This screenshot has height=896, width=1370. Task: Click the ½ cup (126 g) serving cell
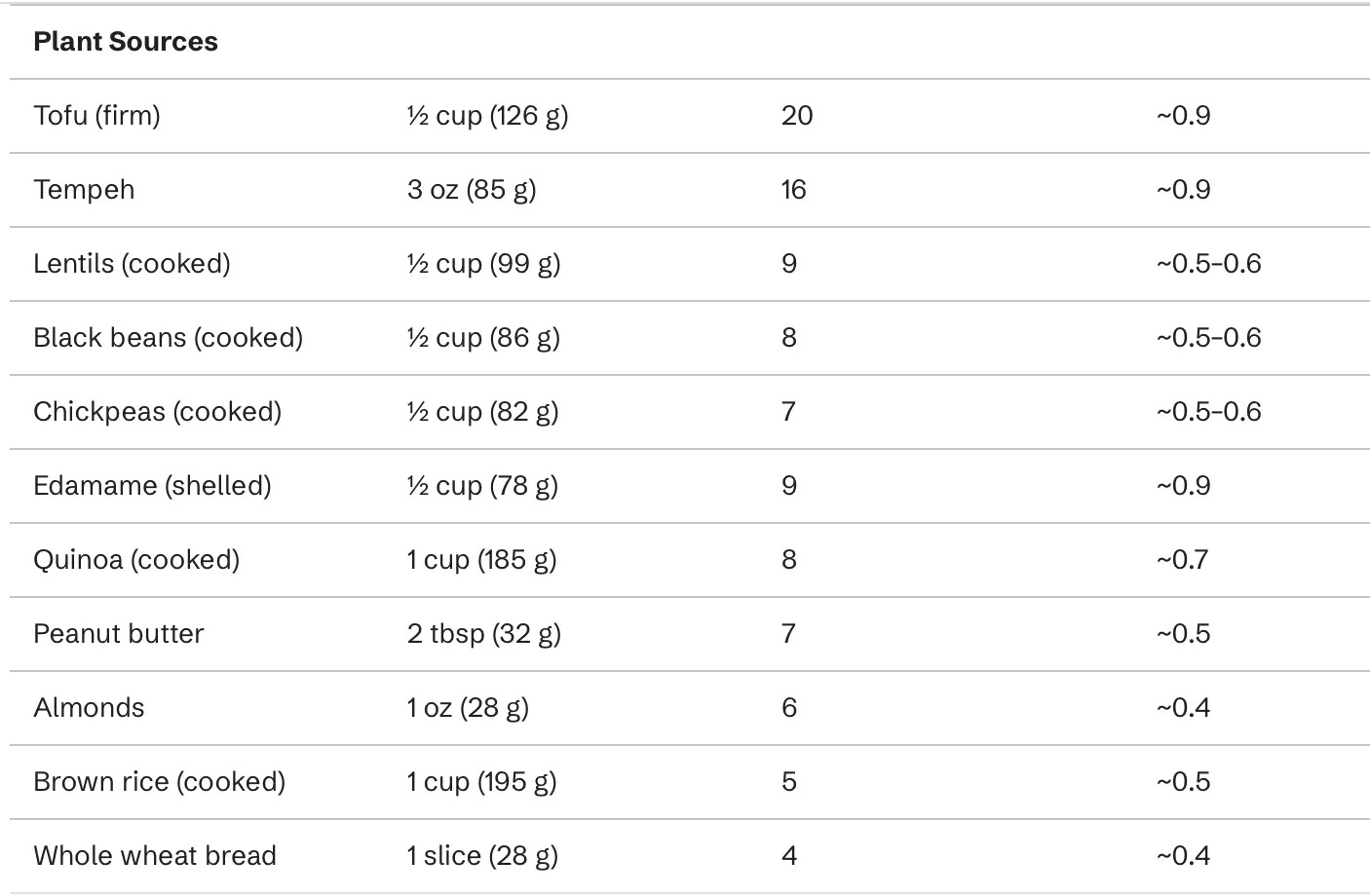[x=487, y=116]
